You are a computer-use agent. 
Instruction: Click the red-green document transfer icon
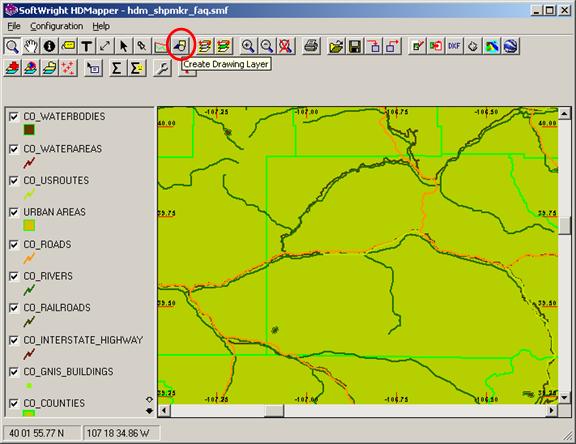[x=436, y=46]
